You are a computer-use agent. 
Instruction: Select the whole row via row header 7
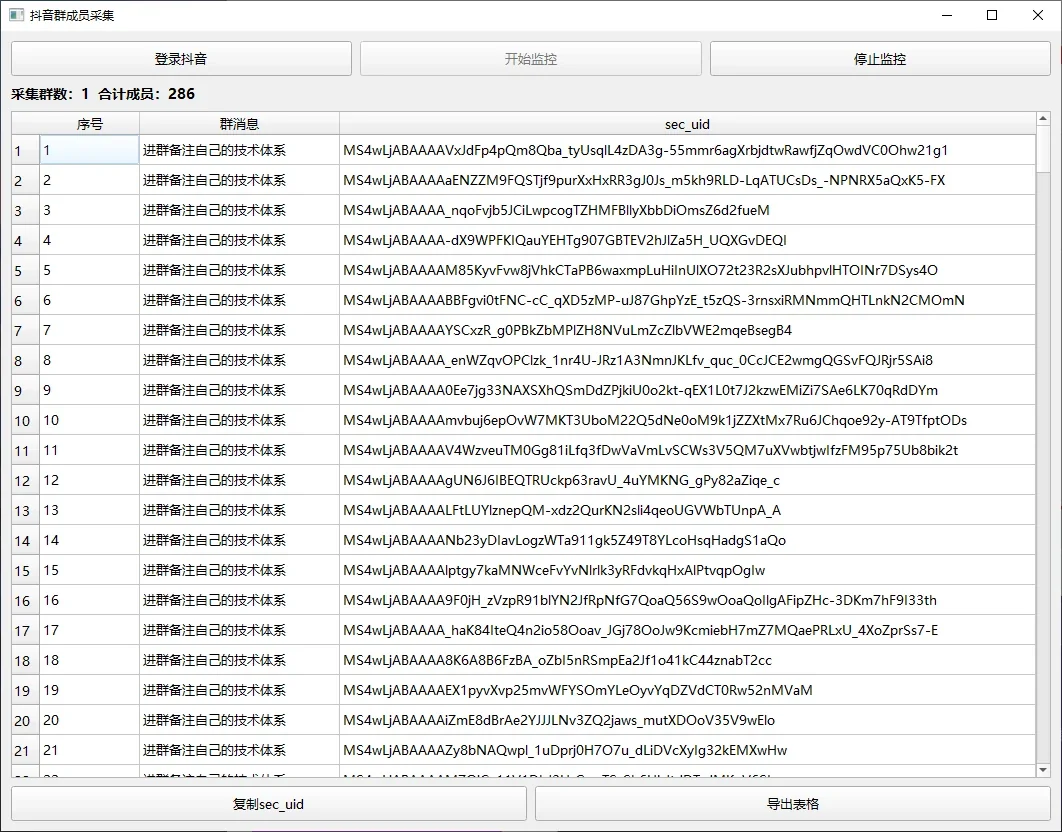point(26,330)
